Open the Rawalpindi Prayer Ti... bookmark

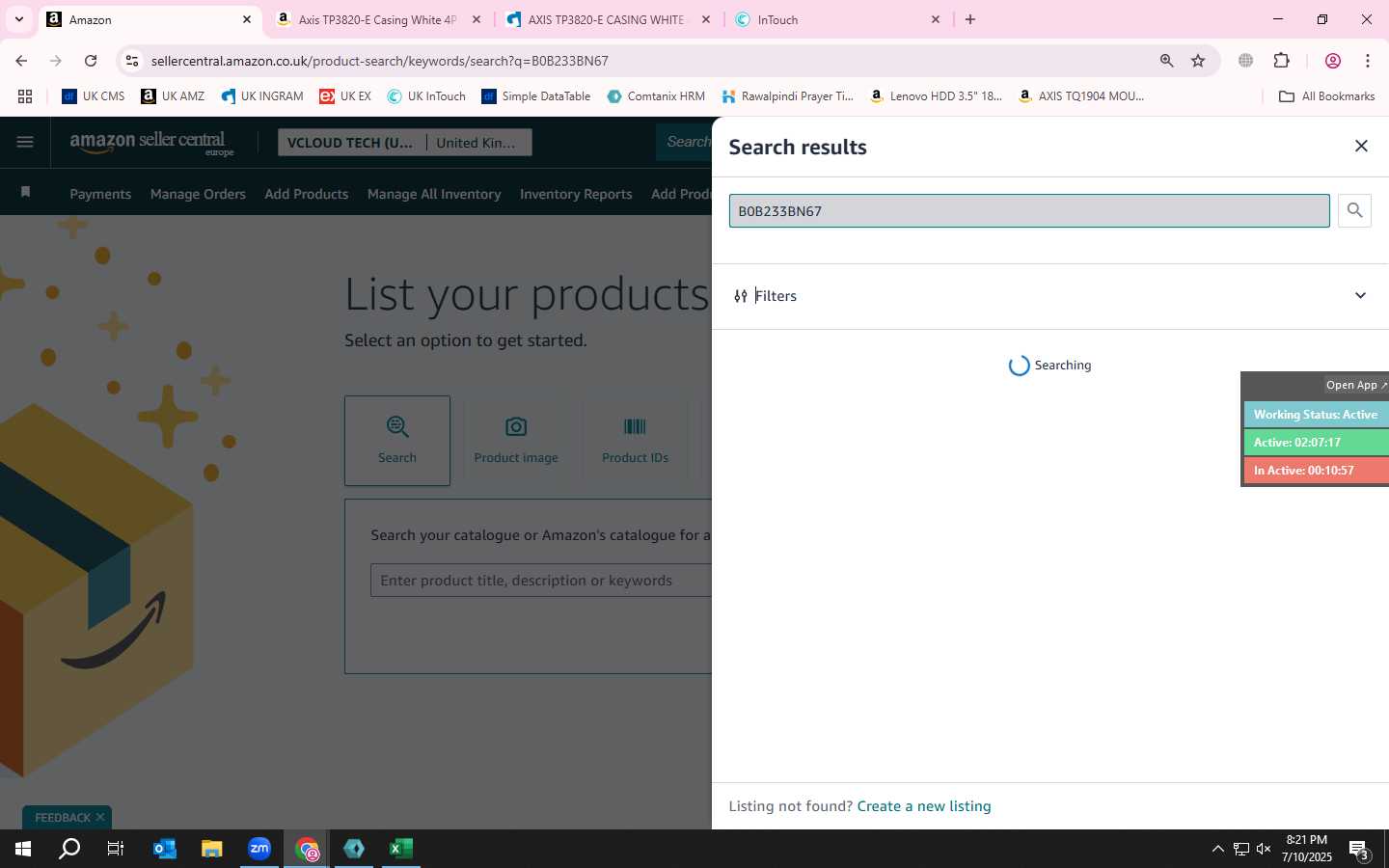pyautogui.click(x=787, y=96)
